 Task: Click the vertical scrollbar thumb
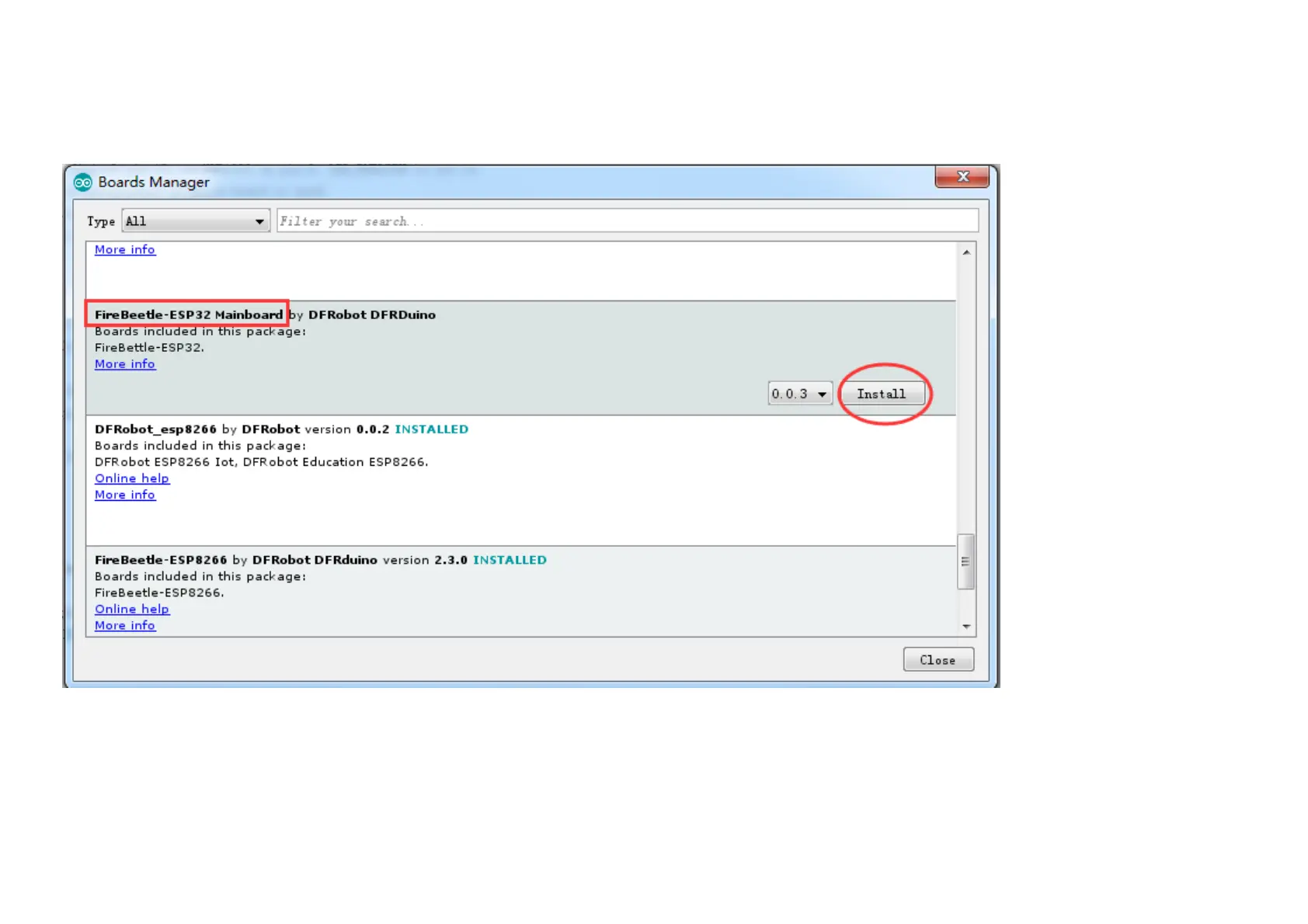(966, 561)
